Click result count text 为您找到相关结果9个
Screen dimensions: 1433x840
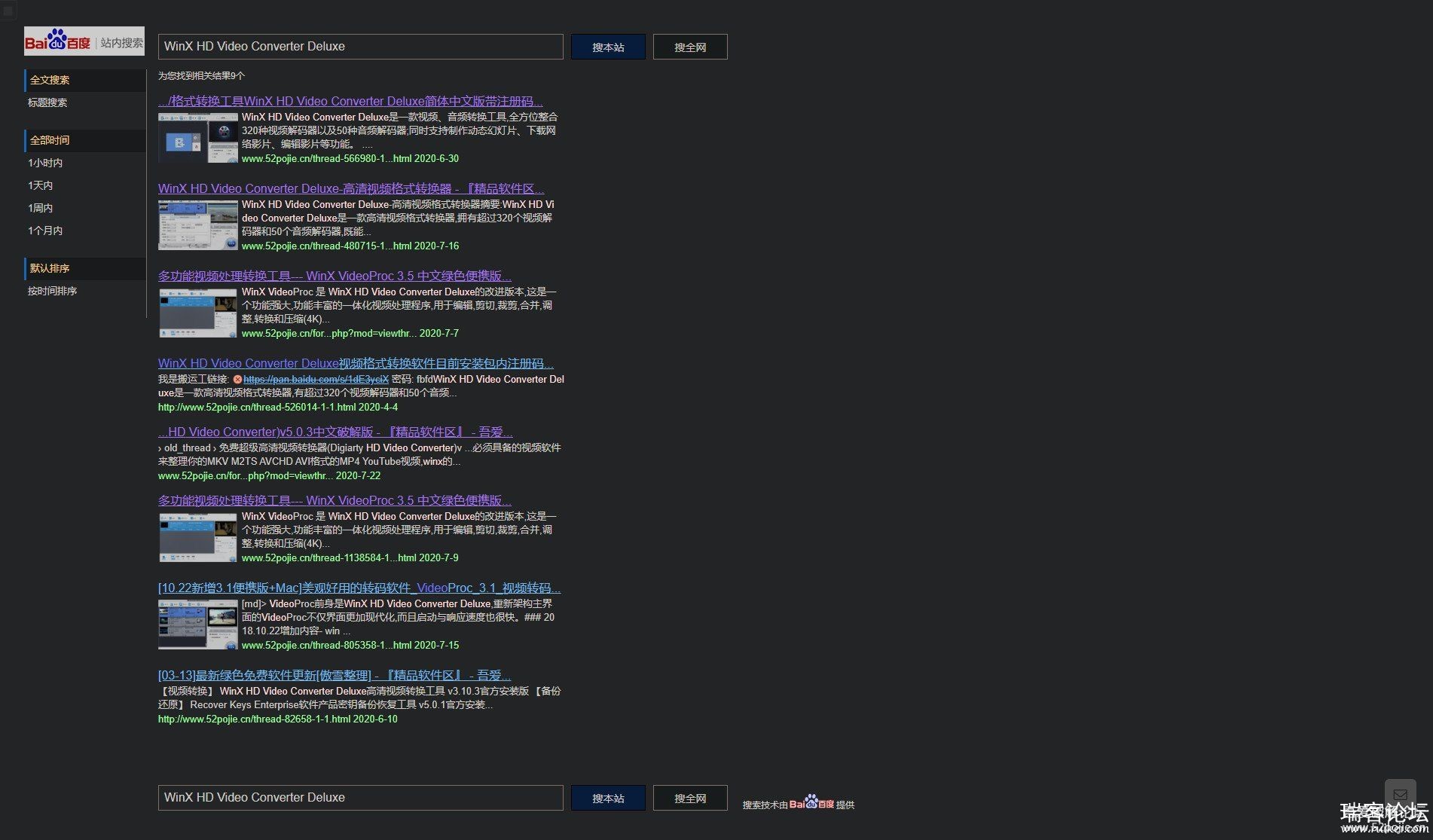tap(201, 76)
